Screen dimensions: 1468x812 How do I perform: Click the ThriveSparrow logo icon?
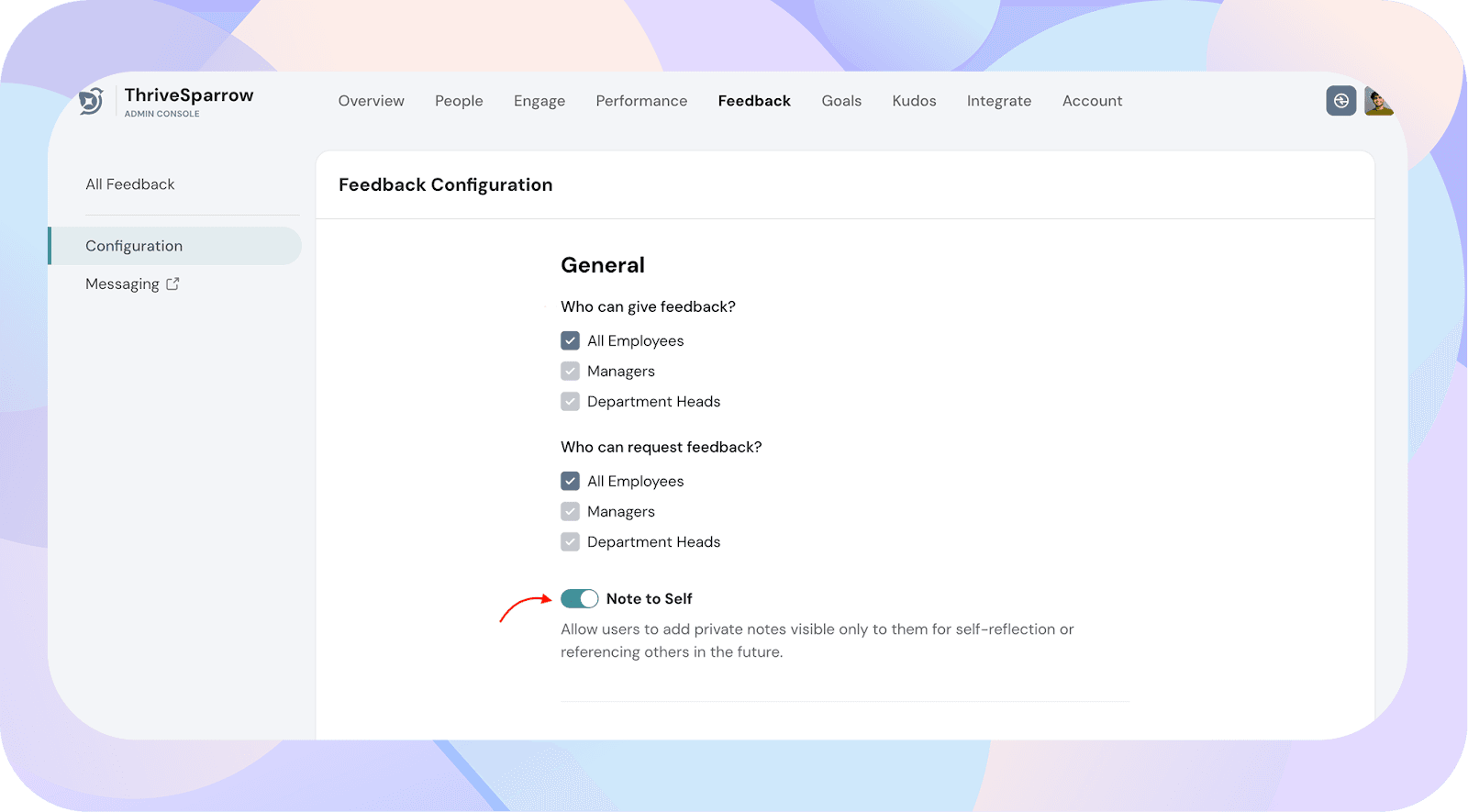(x=91, y=101)
